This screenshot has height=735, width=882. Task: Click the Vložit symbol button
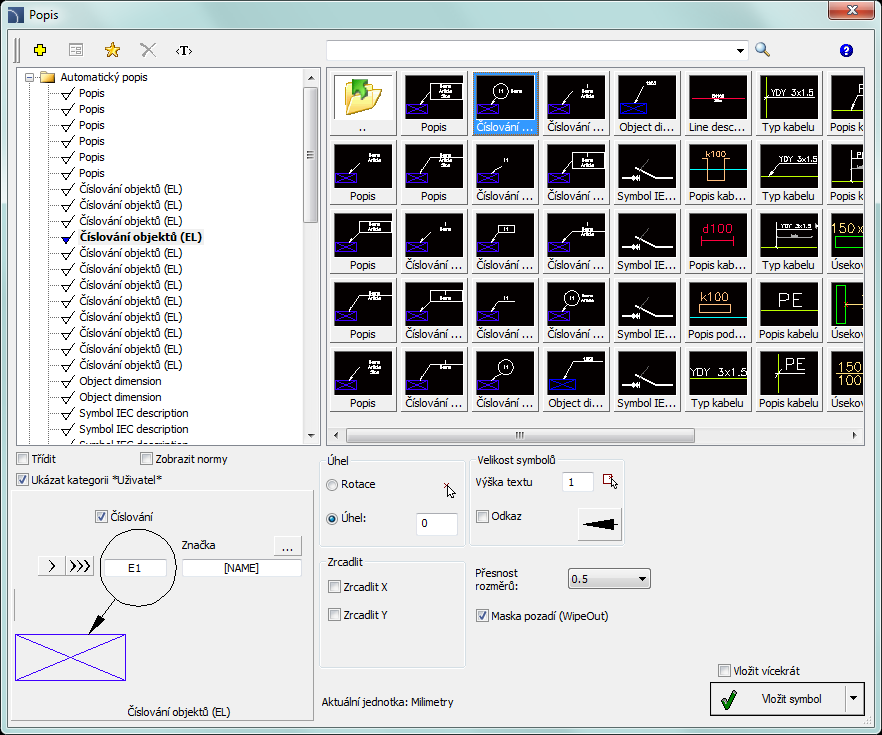coord(778,699)
